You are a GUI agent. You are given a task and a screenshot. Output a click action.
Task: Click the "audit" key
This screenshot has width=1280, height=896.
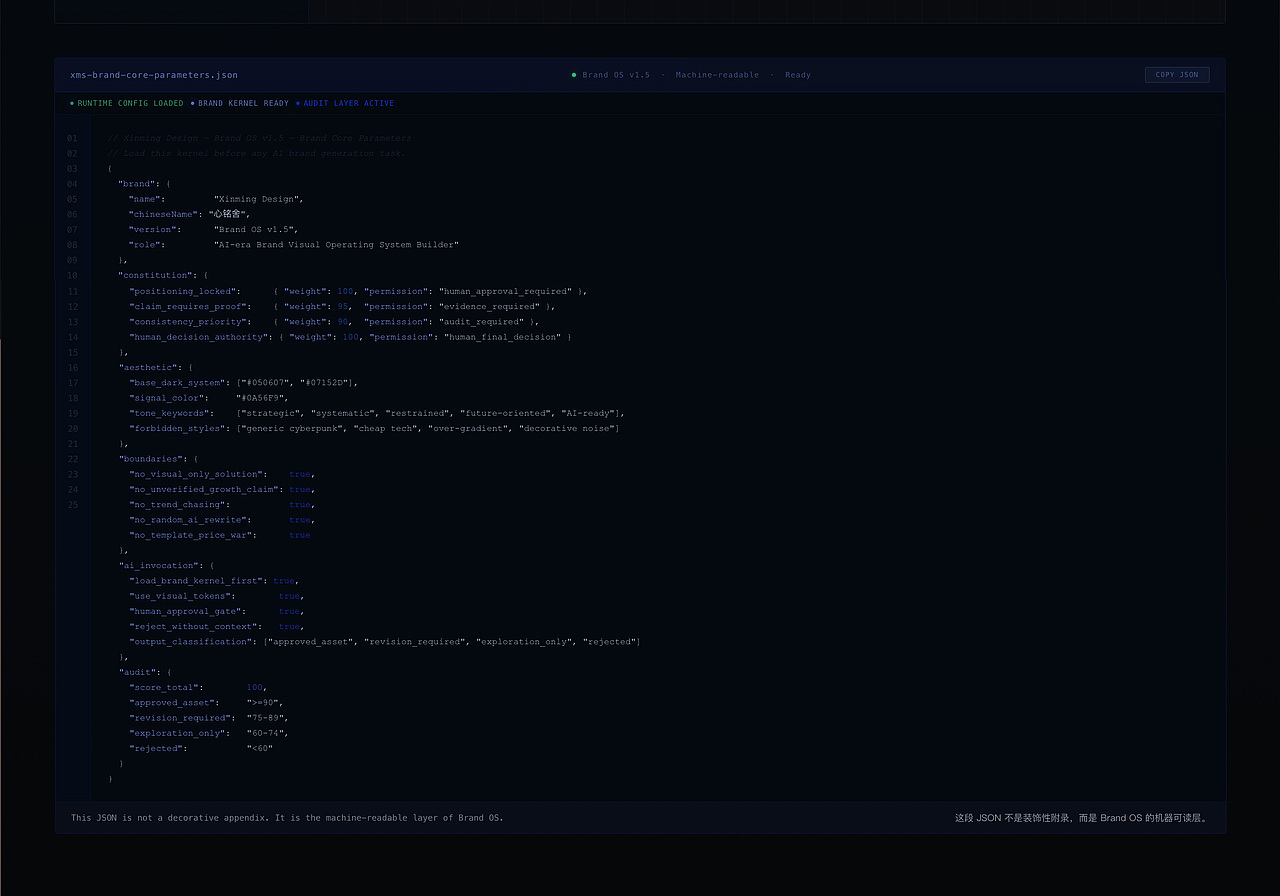point(138,672)
